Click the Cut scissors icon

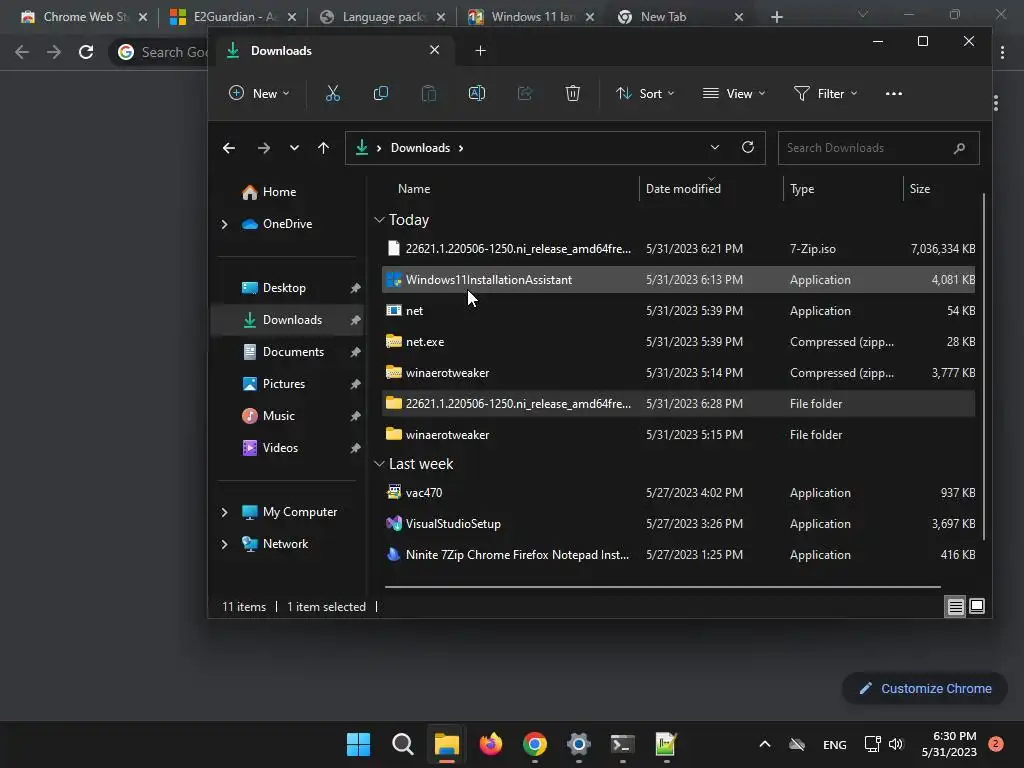click(x=333, y=93)
